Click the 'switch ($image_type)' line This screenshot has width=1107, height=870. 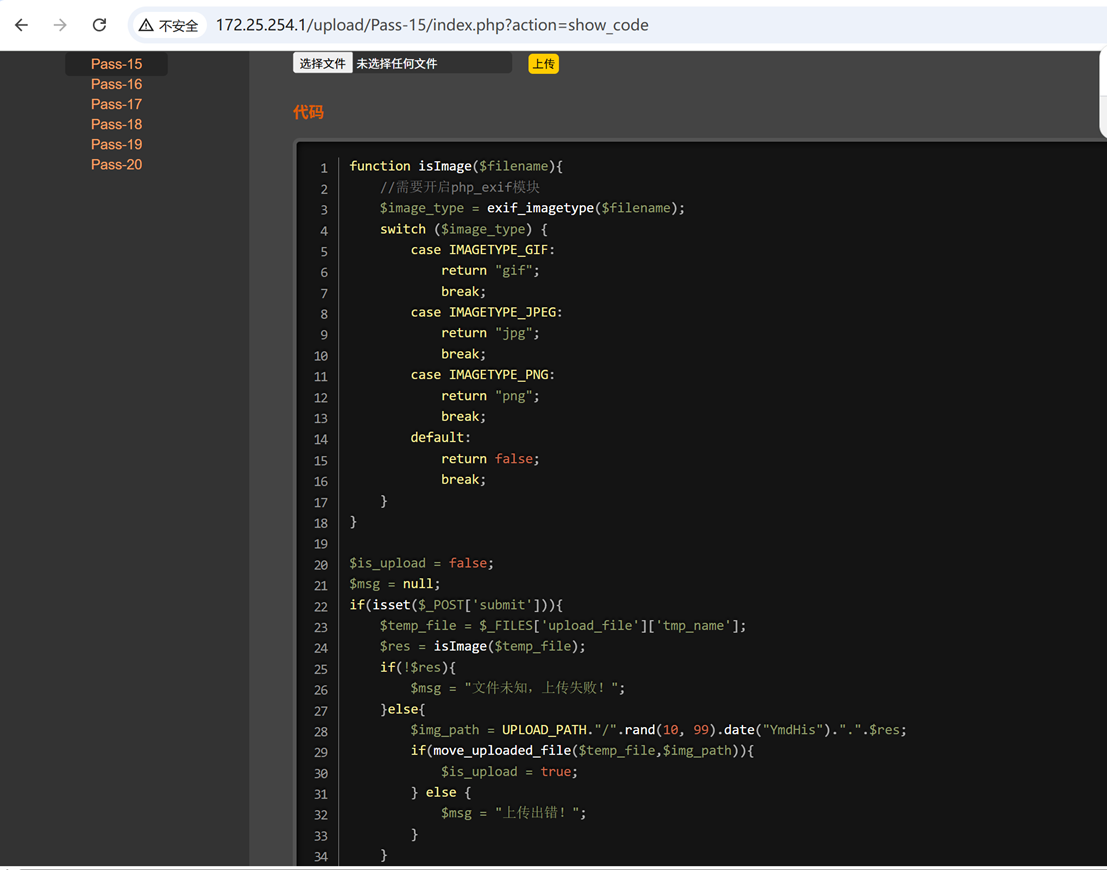[464, 229]
